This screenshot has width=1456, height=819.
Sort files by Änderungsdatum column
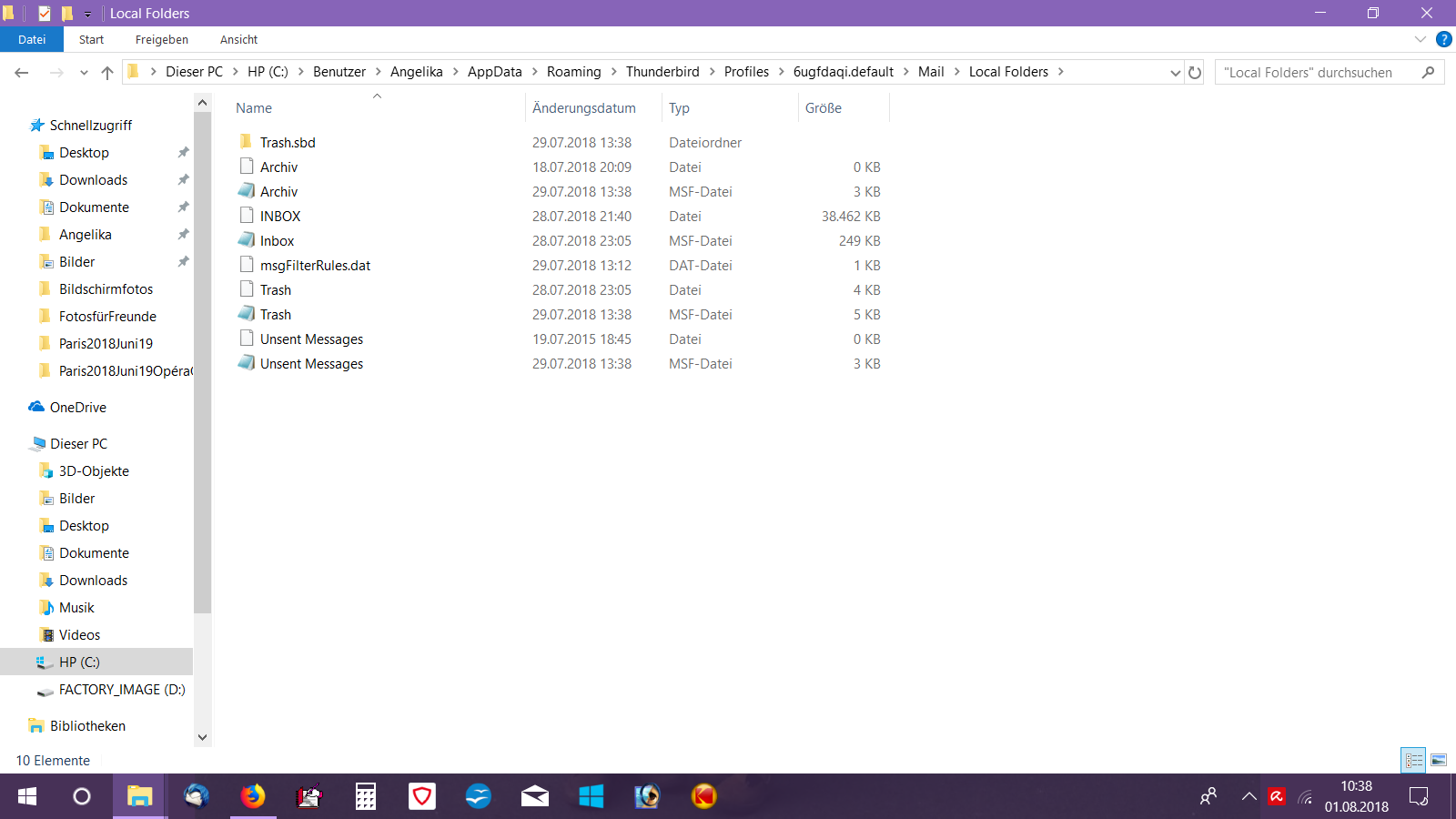click(584, 107)
